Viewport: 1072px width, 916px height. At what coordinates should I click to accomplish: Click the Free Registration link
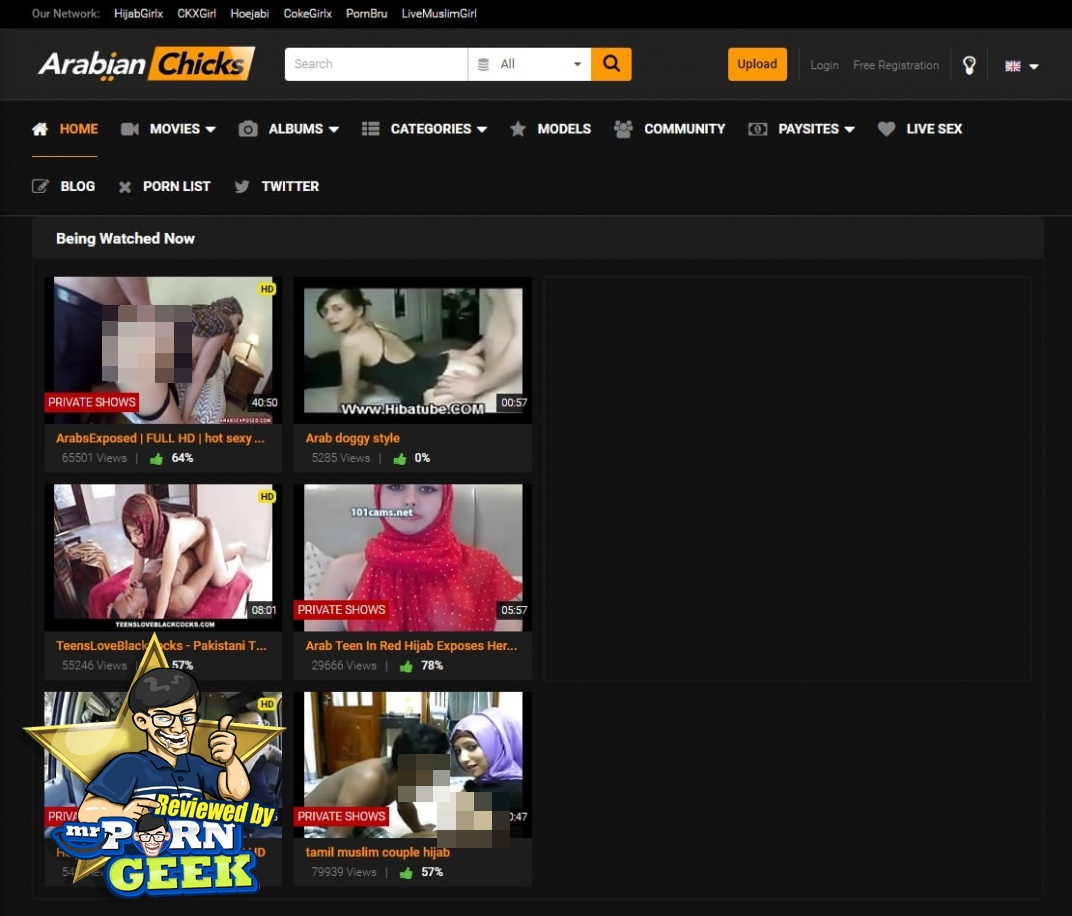pyautogui.click(x=895, y=65)
